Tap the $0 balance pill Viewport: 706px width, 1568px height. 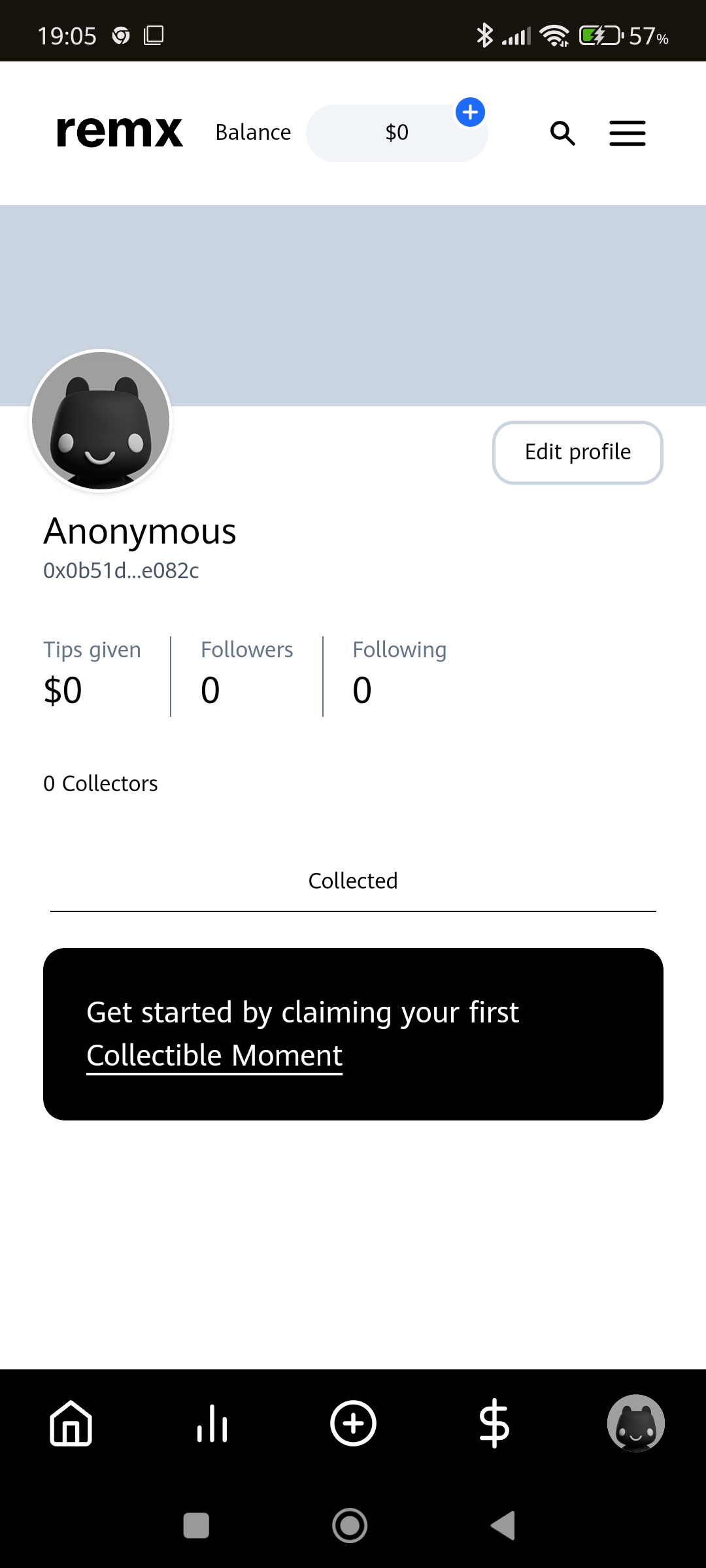tap(396, 133)
